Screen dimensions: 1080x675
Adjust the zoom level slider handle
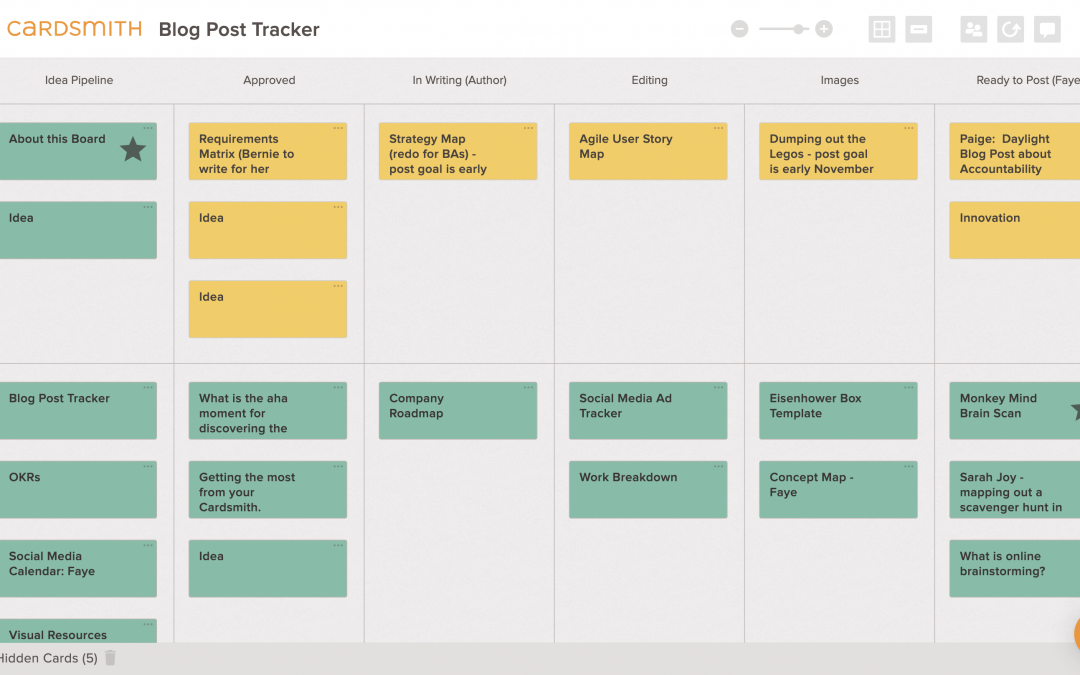pos(798,29)
